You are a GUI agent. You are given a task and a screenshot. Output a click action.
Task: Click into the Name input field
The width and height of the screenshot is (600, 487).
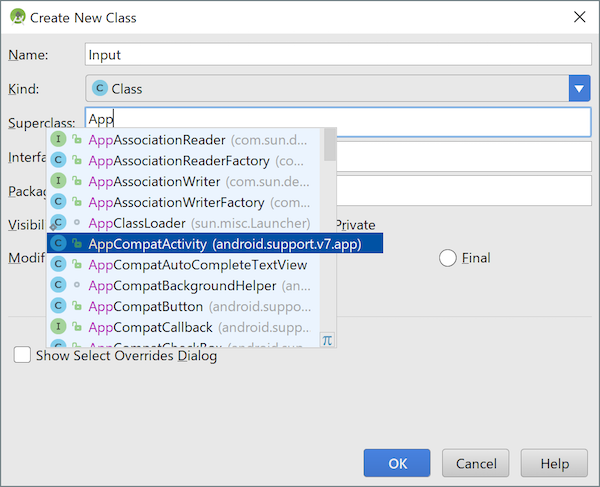tap(338, 55)
